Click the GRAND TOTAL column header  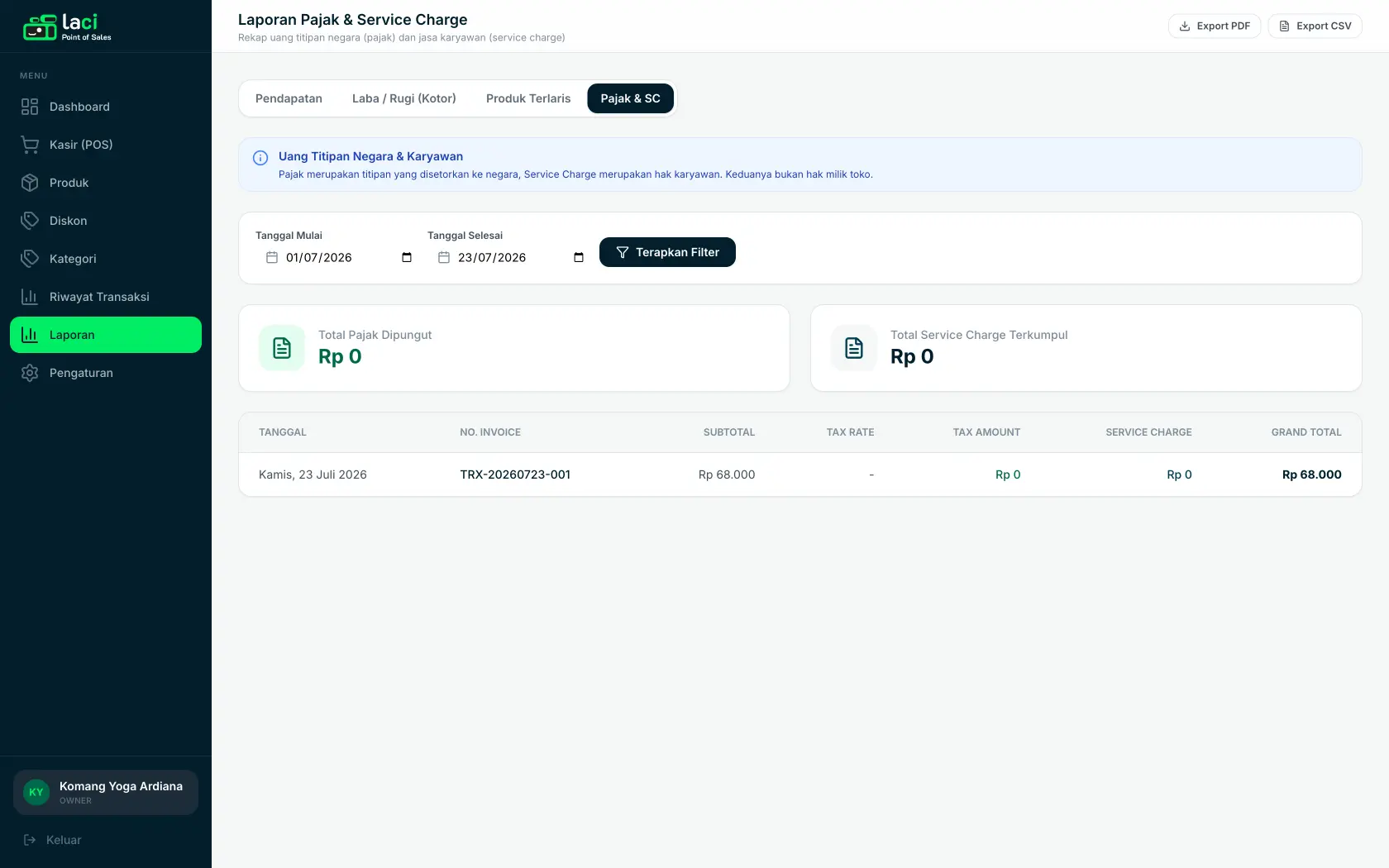pos(1306,432)
